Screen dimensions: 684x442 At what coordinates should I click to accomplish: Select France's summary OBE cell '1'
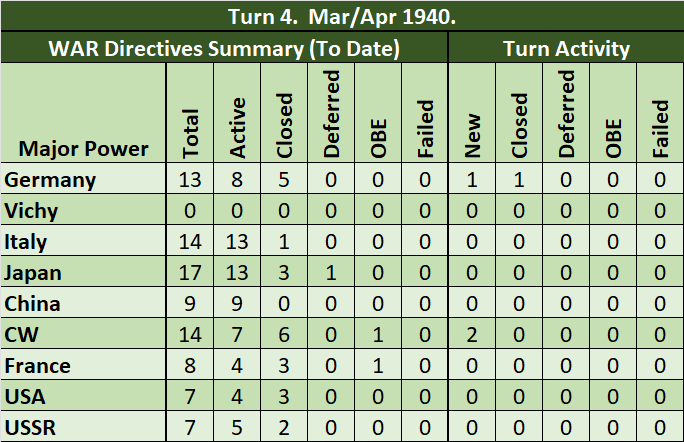tap(378, 366)
